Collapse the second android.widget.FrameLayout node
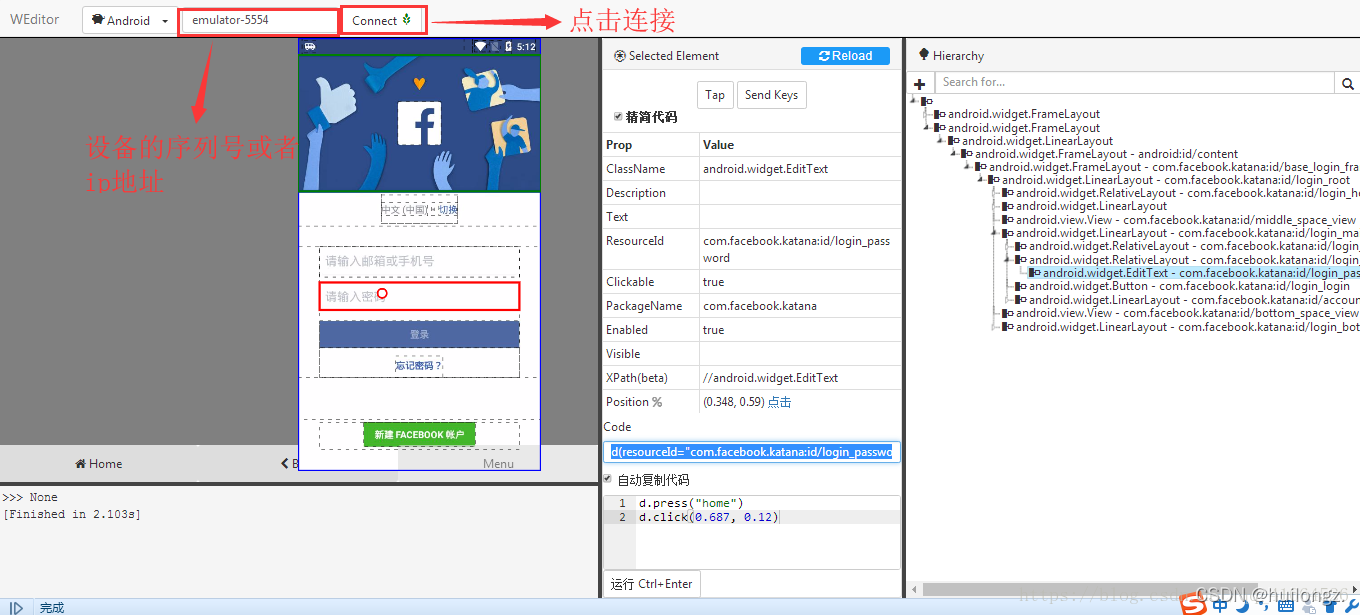This screenshot has width=1360, height=615. (927, 127)
